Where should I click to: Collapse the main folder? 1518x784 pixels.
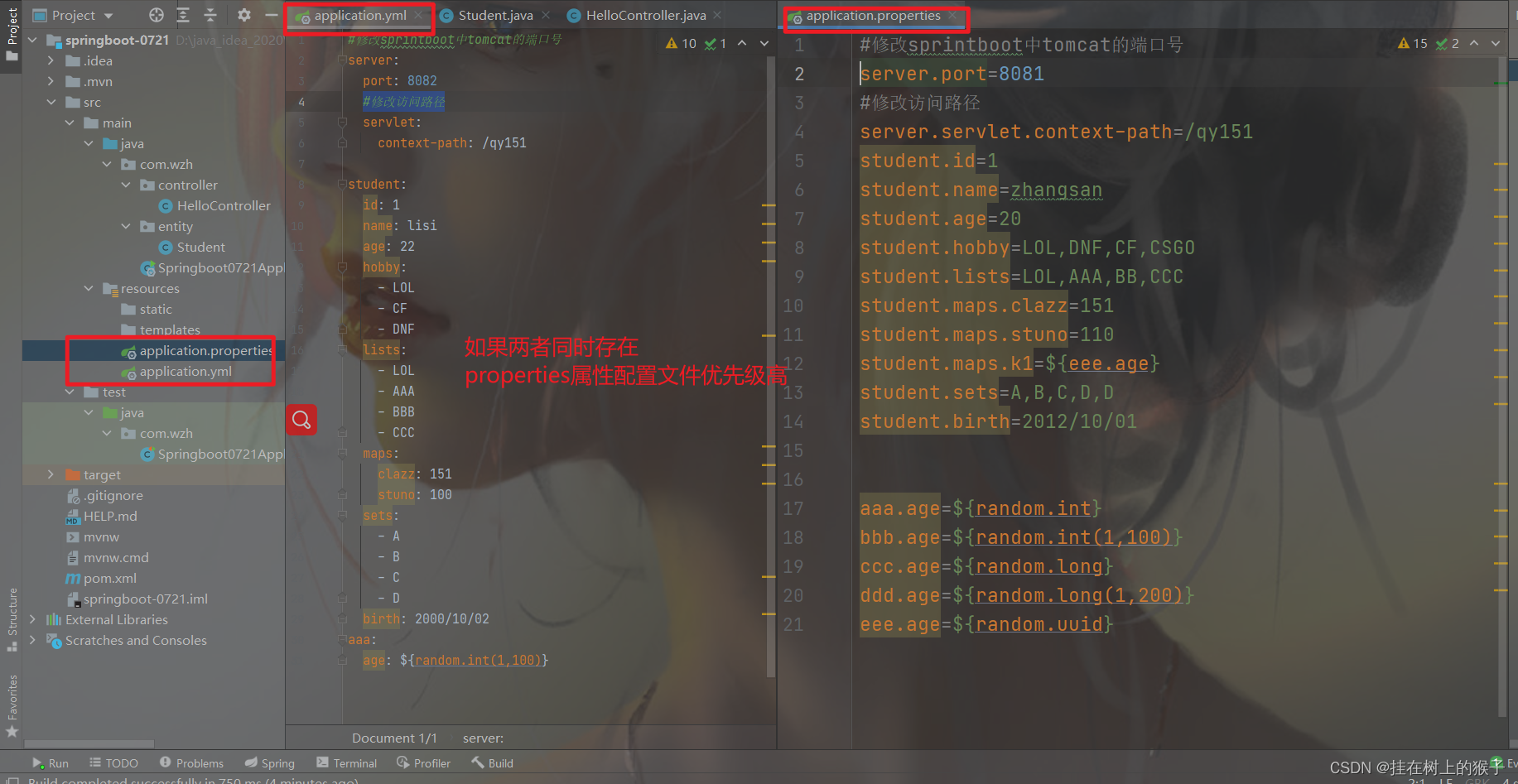pyautogui.click(x=70, y=123)
